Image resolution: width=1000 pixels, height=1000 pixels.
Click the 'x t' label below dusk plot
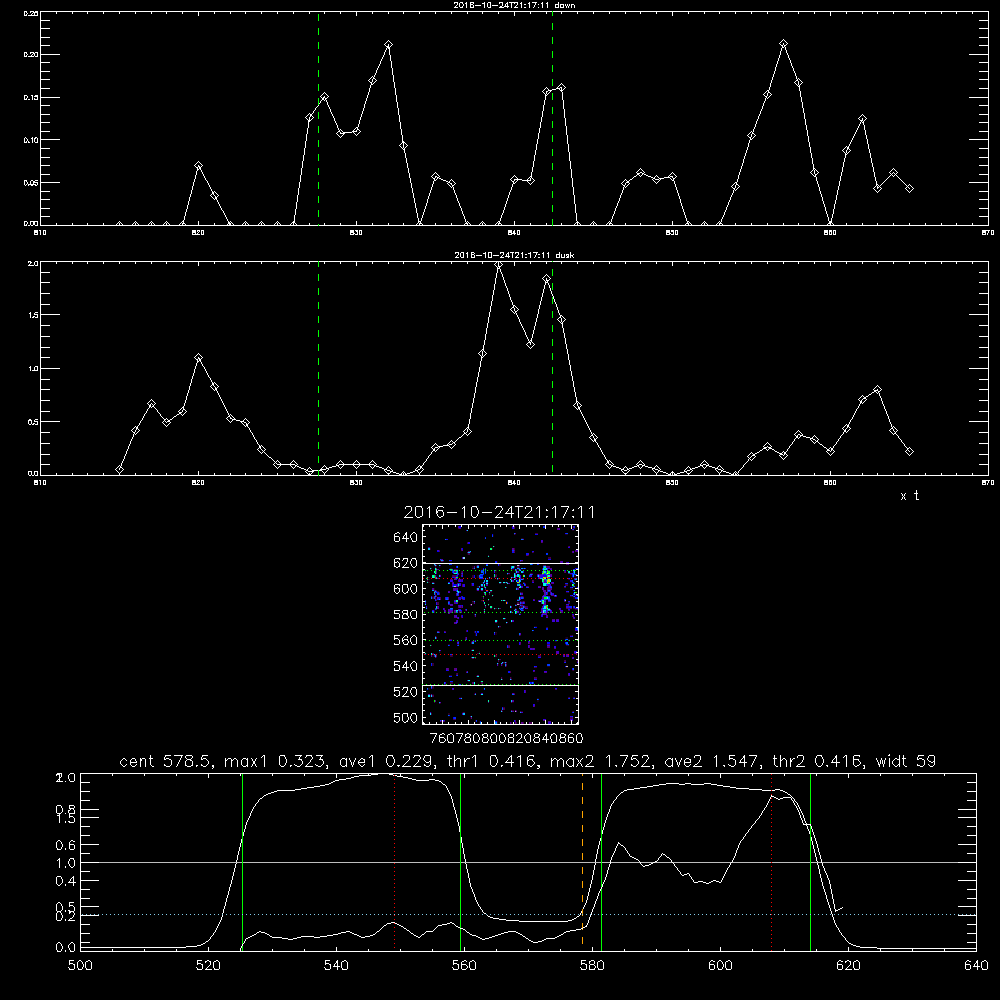point(909,496)
